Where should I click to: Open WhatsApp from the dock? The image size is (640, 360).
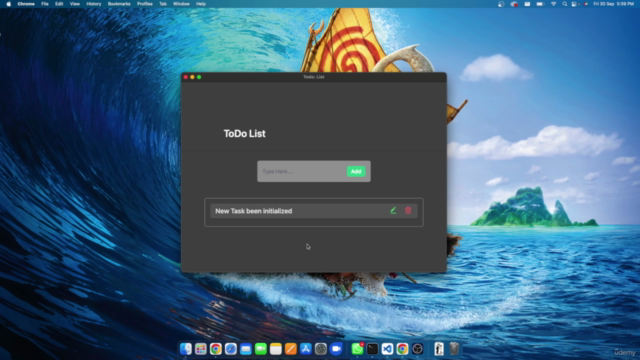pos(357,349)
